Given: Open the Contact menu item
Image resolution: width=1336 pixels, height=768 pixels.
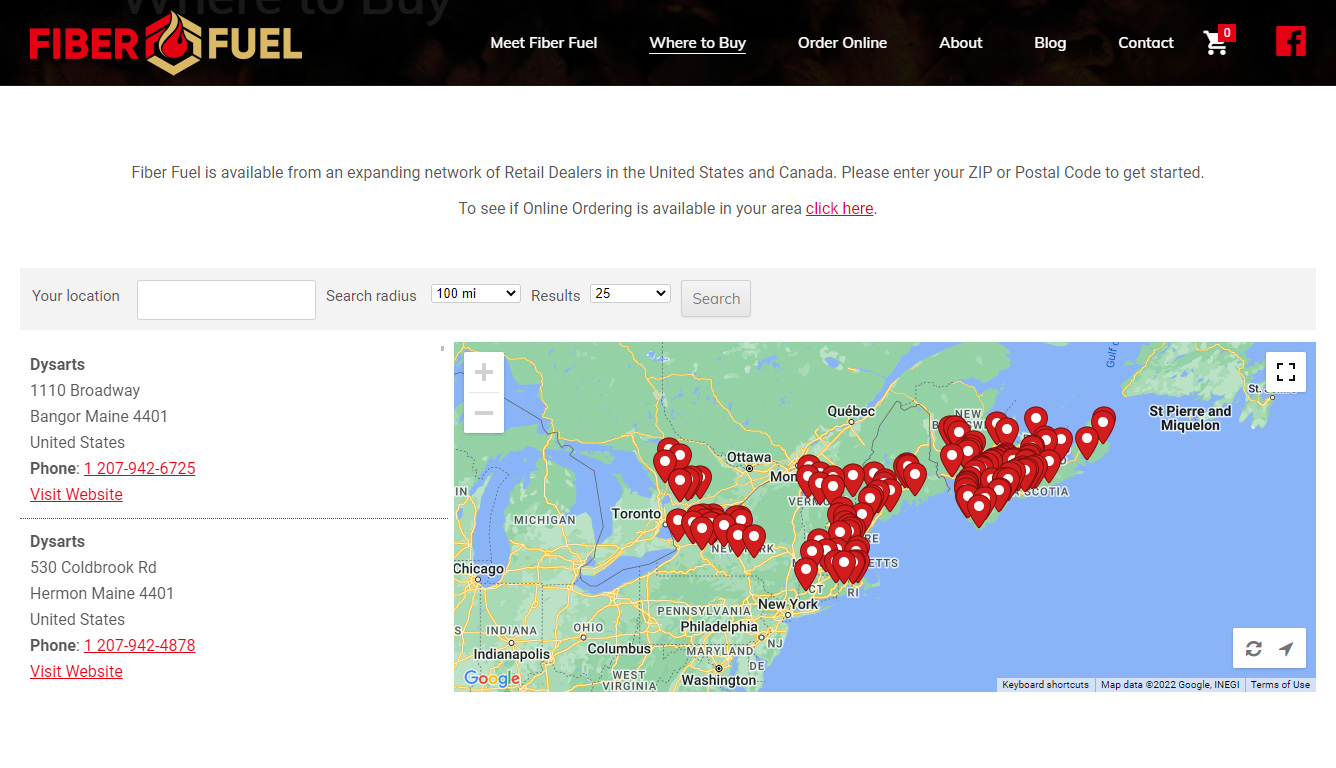Looking at the screenshot, I should [1146, 43].
